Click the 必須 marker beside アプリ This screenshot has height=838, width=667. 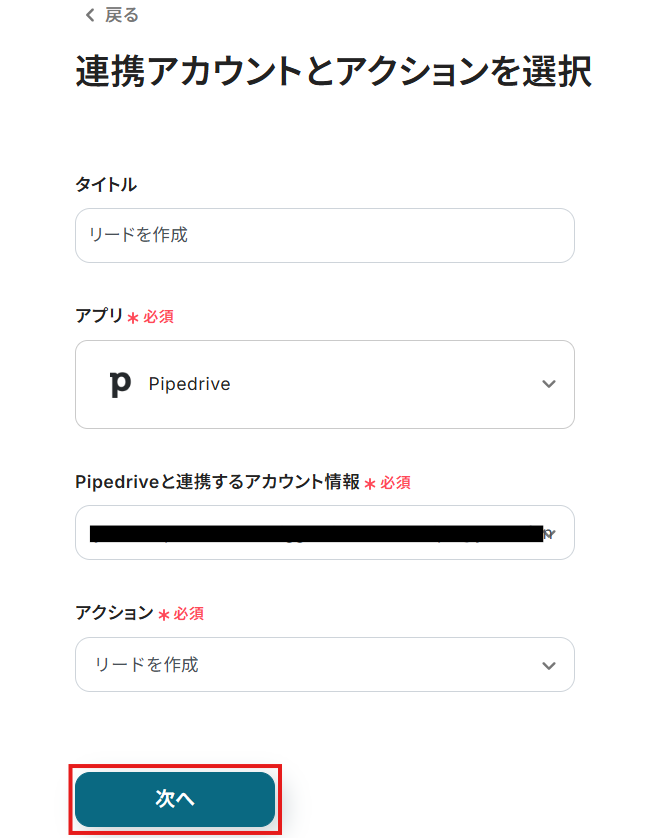tap(158, 316)
